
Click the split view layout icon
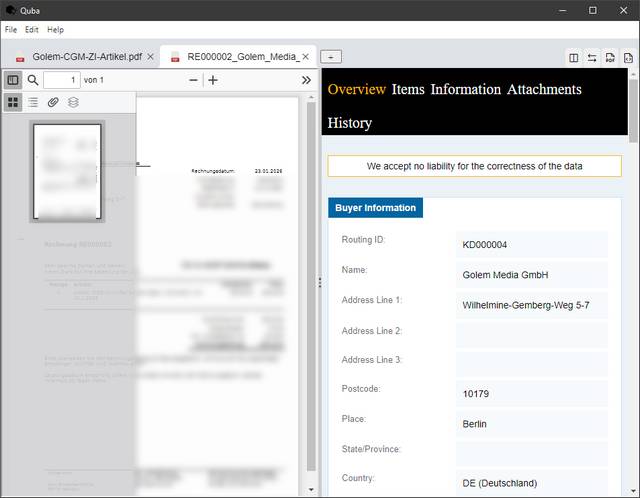pos(574,58)
